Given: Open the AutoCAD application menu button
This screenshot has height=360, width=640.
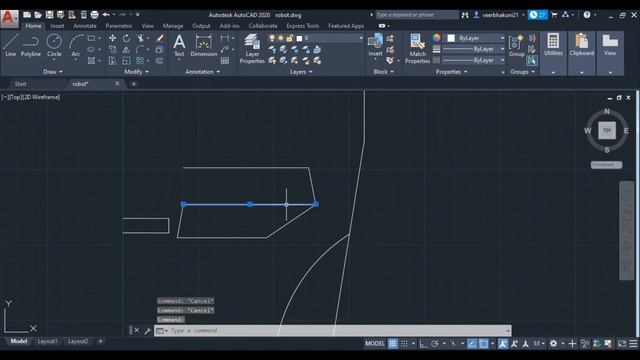Looking at the screenshot, I should pyautogui.click(x=9, y=18).
